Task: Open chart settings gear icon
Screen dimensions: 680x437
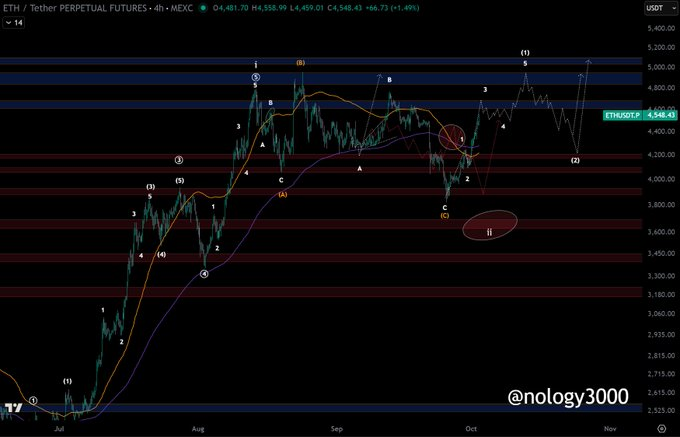Action: (660, 429)
